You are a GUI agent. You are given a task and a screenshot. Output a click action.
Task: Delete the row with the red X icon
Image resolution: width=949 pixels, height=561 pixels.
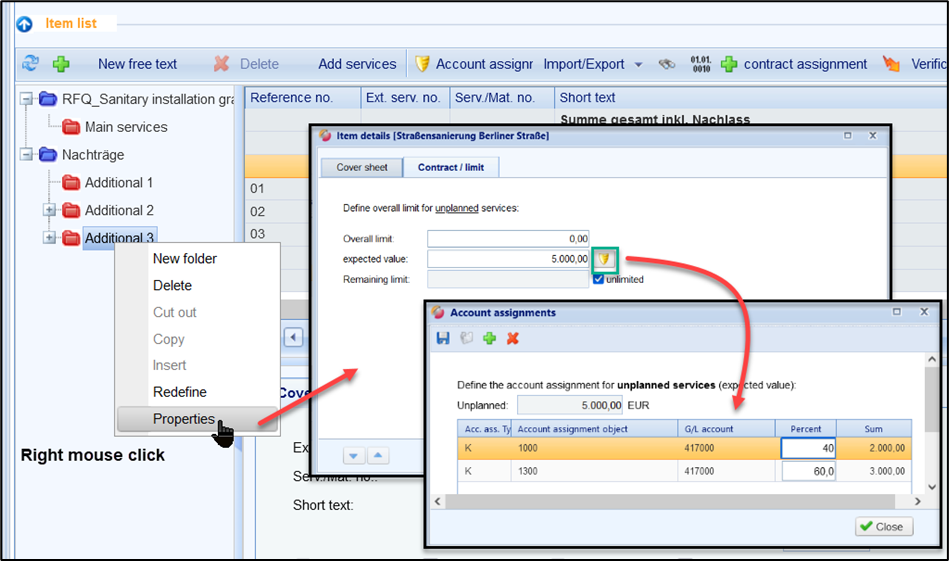coord(513,339)
